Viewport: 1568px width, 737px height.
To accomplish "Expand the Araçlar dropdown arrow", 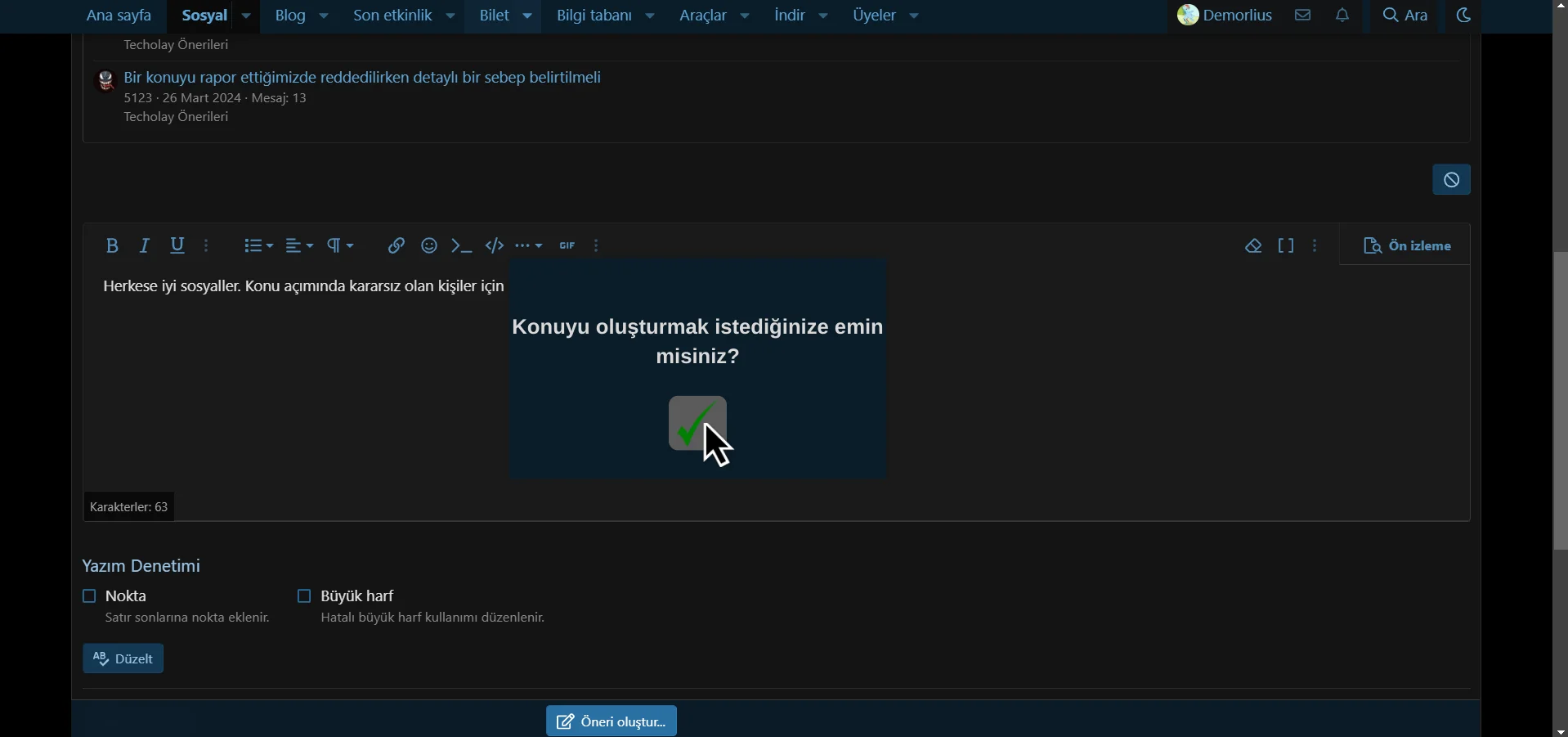I will tap(746, 16).
